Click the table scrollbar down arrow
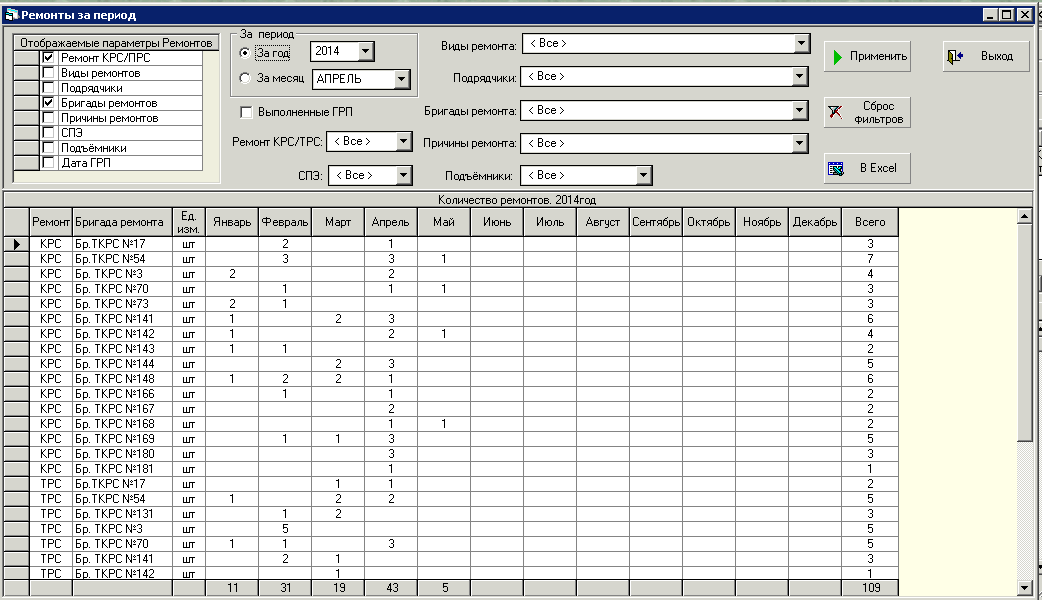This screenshot has width=1042, height=601. 1024,587
